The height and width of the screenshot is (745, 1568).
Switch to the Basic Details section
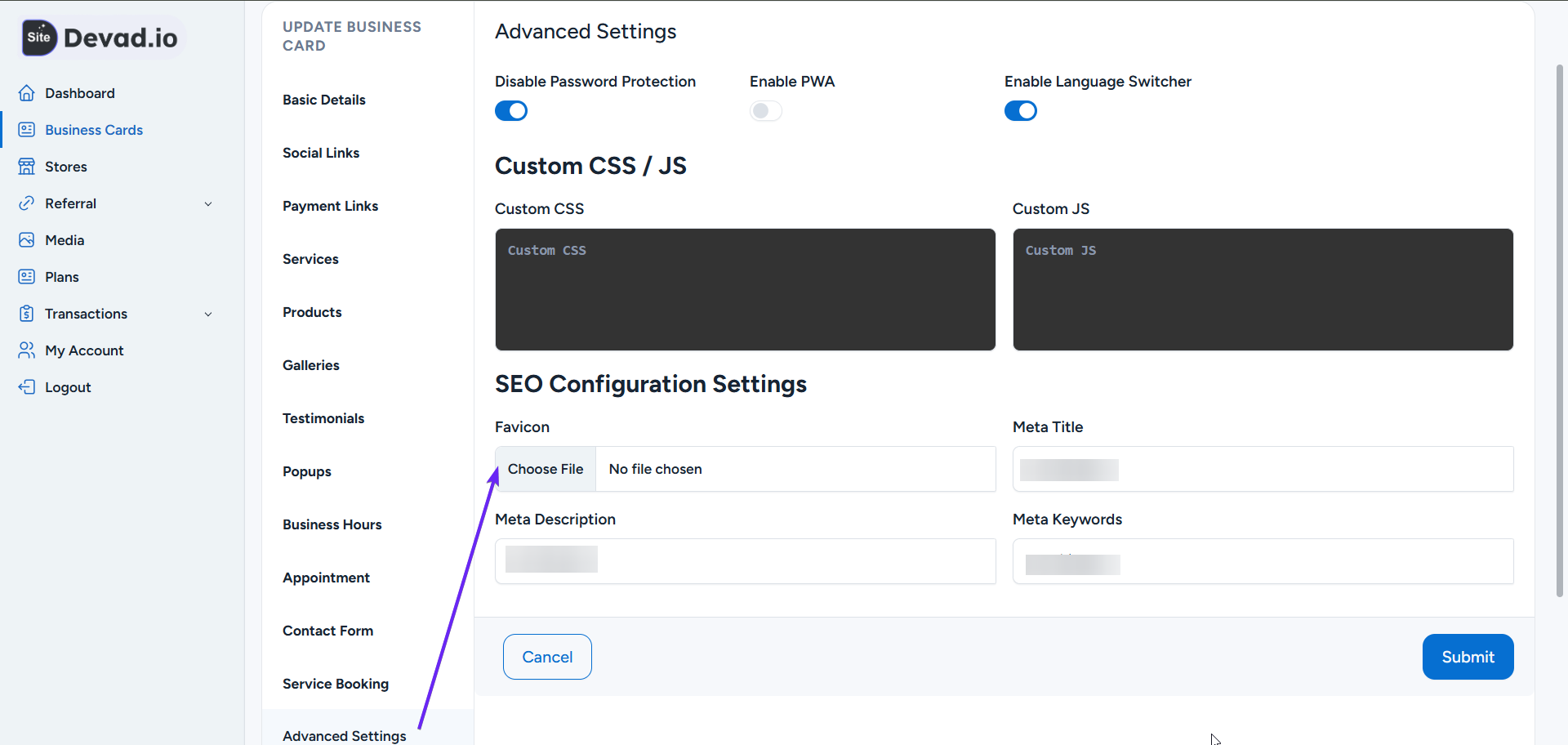pos(323,100)
